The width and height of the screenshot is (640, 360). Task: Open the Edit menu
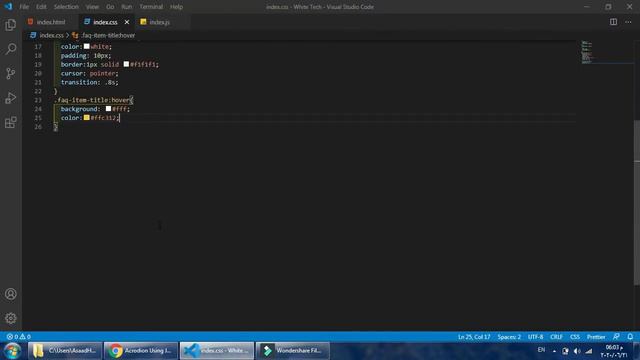(x=41, y=7)
